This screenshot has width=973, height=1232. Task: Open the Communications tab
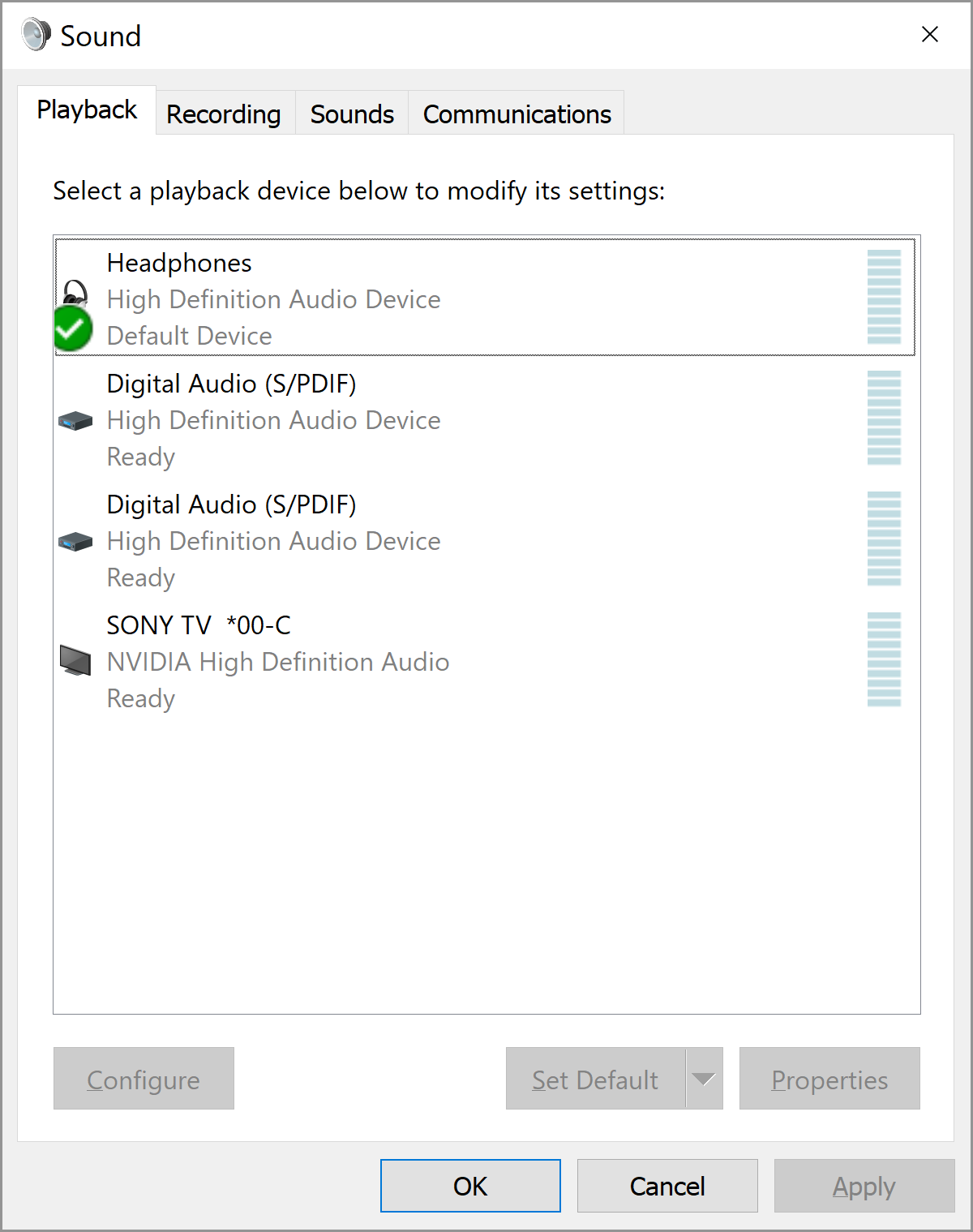(516, 114)
